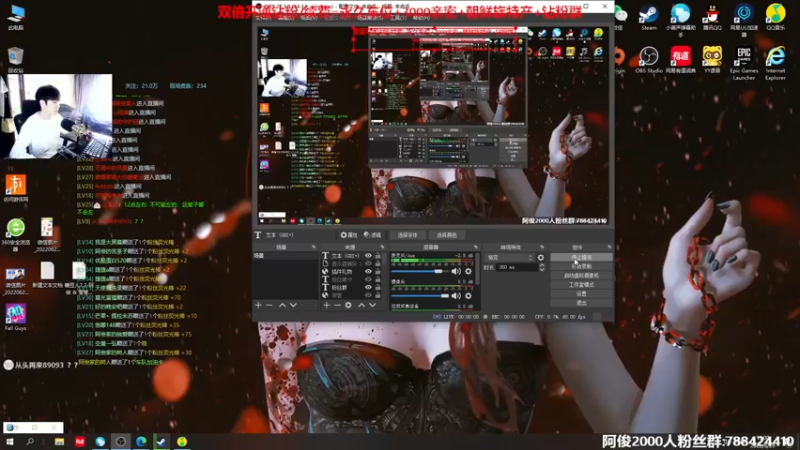Show the hidden display capture source

[x=368, y=264]
